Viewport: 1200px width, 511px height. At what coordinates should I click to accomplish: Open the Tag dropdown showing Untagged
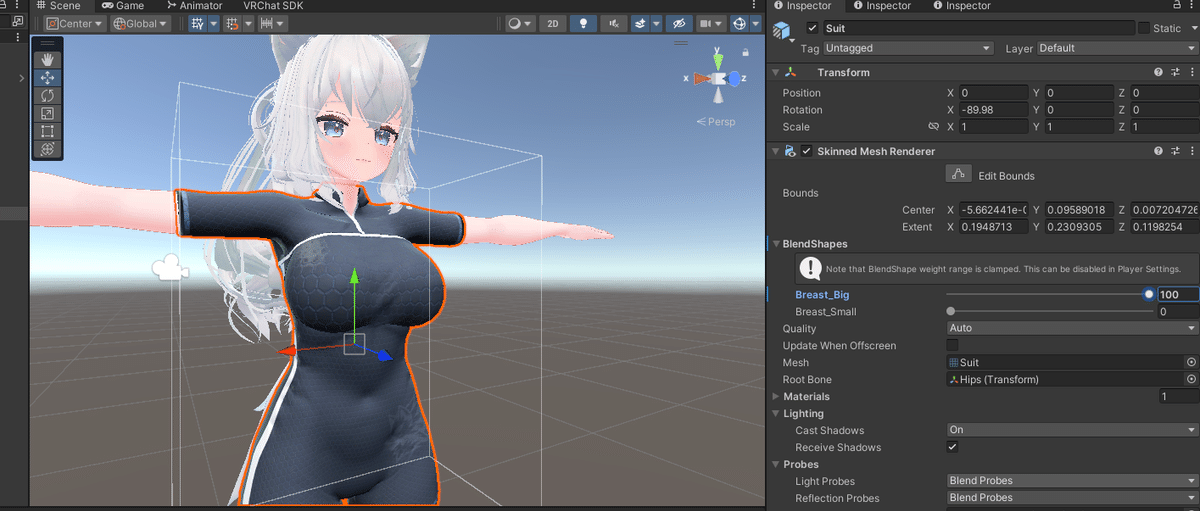point(909,48)
